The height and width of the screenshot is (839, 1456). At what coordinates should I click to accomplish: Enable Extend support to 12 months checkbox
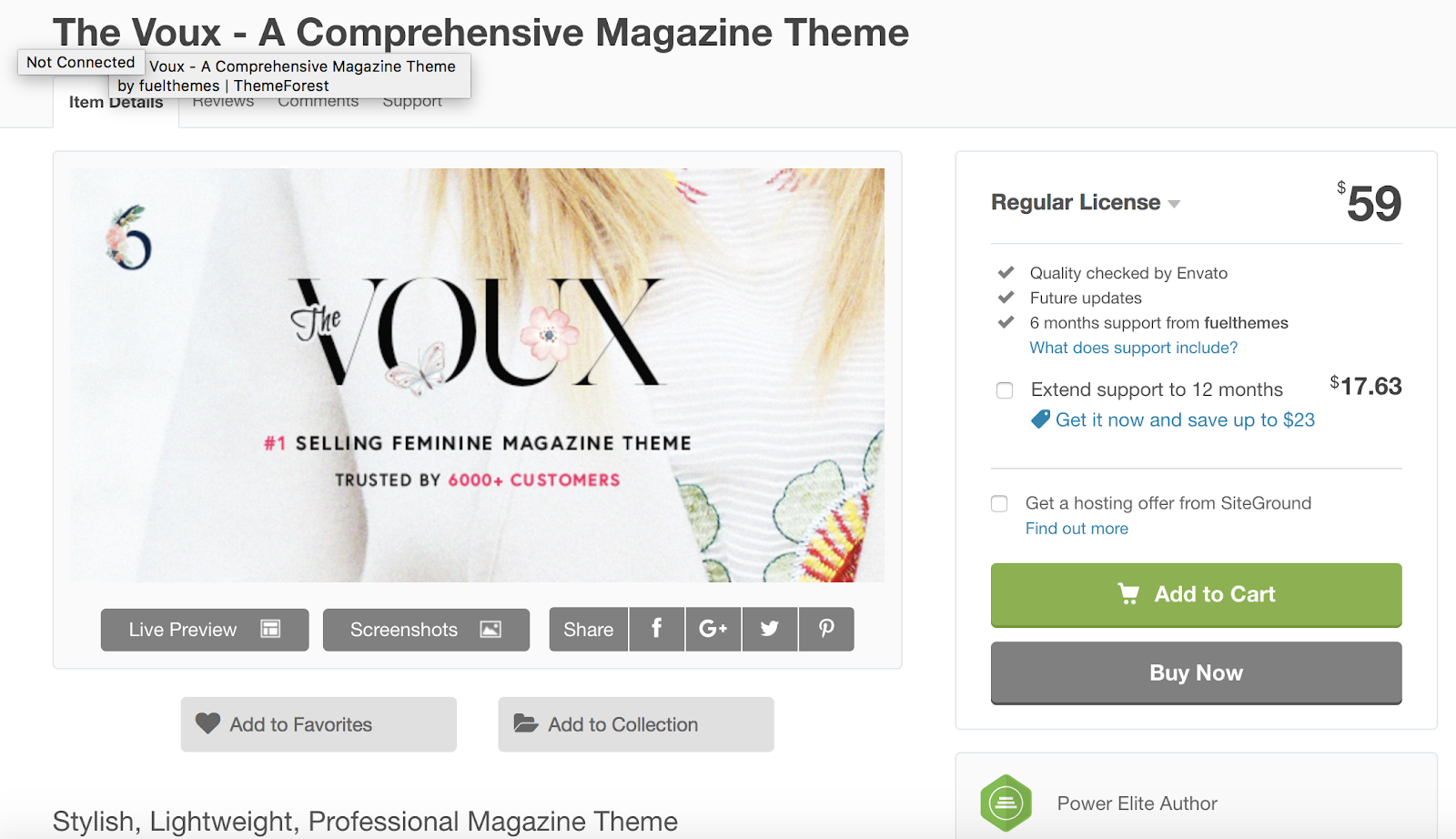click(1005, 390)
